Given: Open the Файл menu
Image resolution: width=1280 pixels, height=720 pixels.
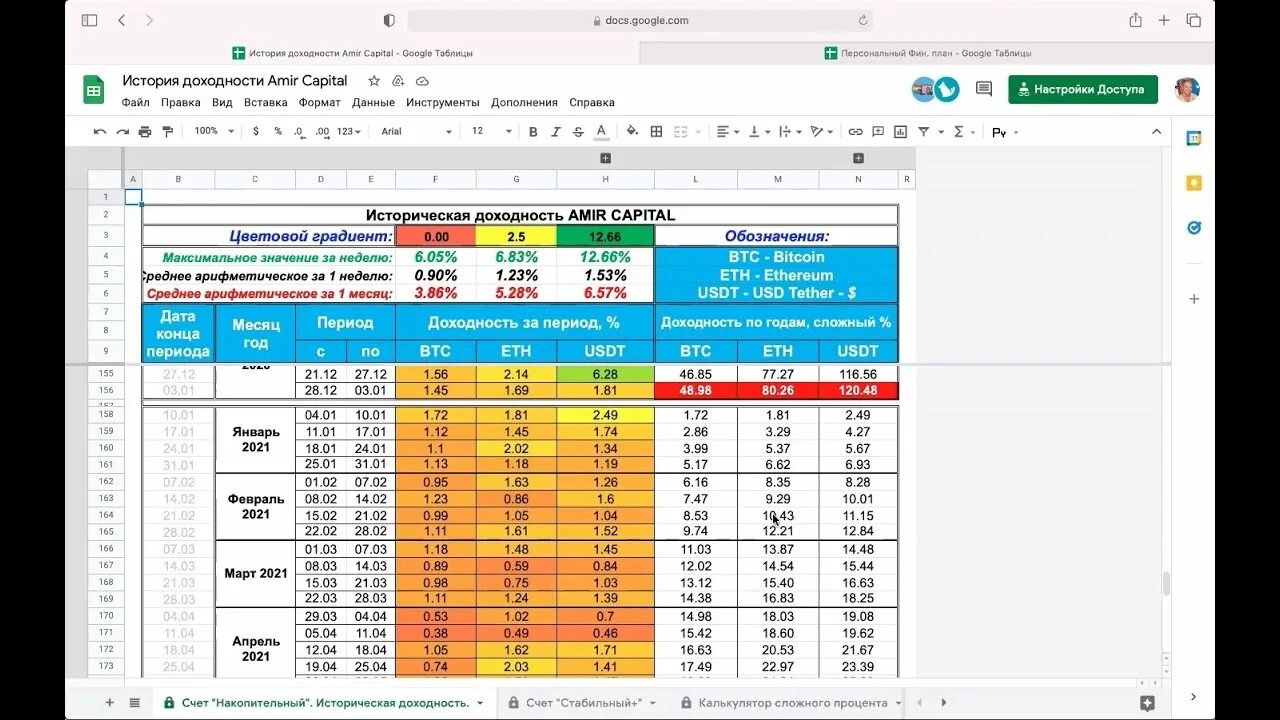Looking at the screenshot, I should click(x=136, y=102).
